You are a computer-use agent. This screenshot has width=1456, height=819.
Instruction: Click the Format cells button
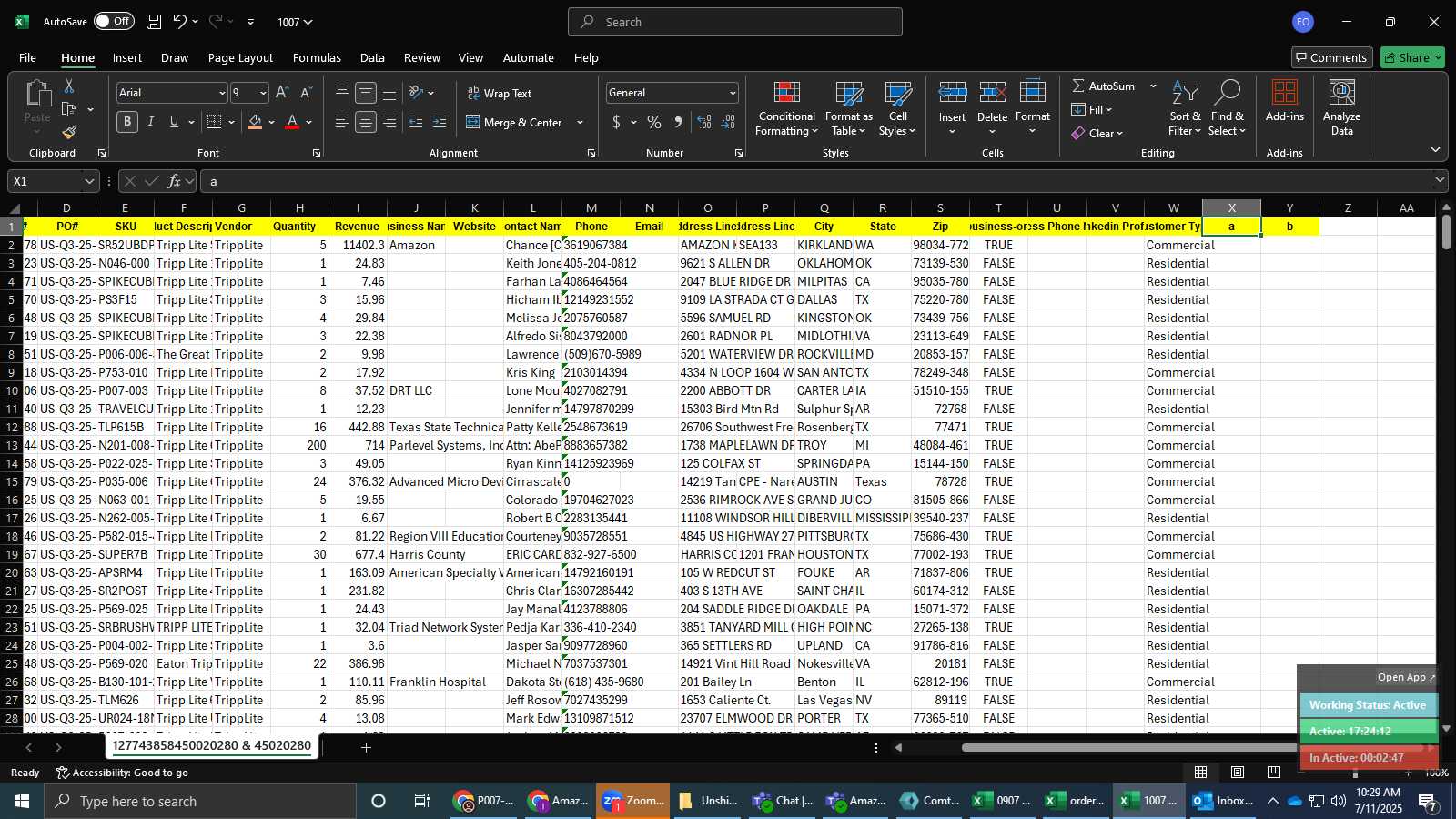[1033, 109]
